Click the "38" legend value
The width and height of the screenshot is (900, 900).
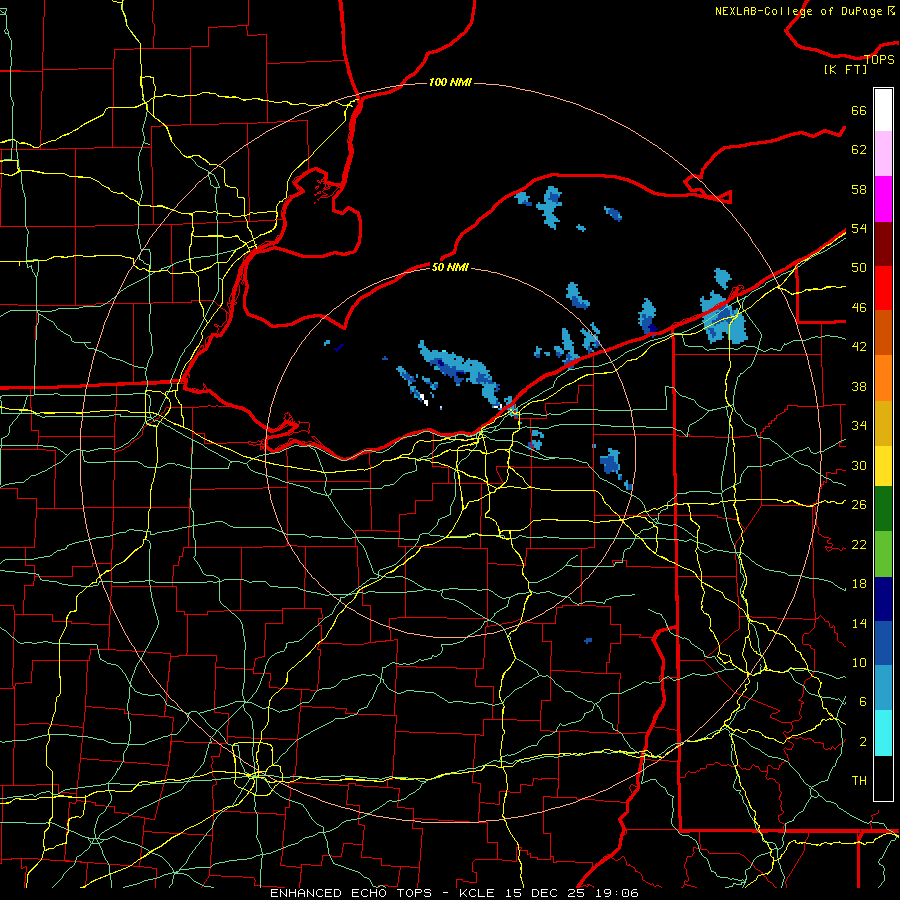click(x=859, y=386)
